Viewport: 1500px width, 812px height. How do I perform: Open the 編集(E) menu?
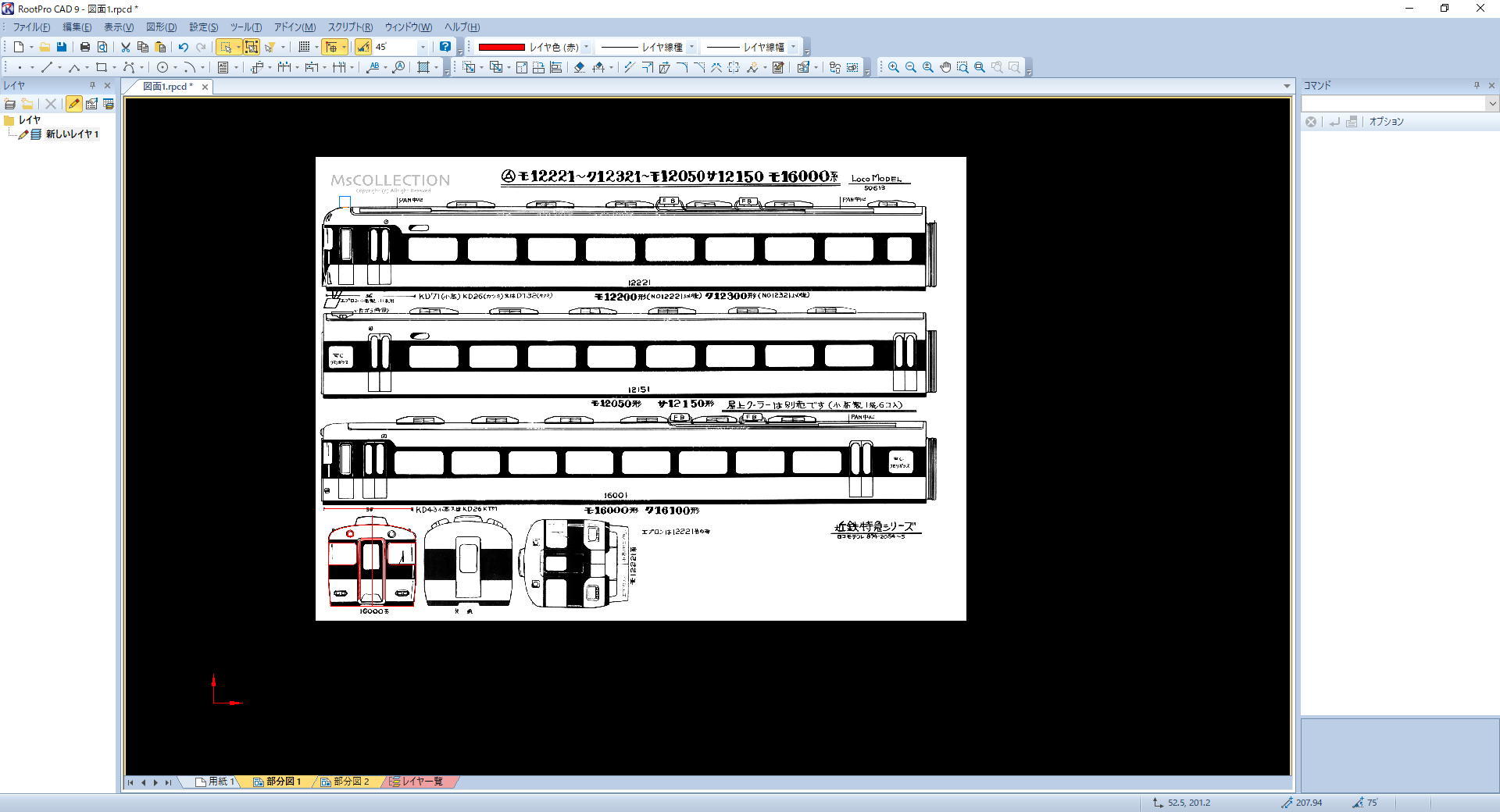click(x=77, y=27)
